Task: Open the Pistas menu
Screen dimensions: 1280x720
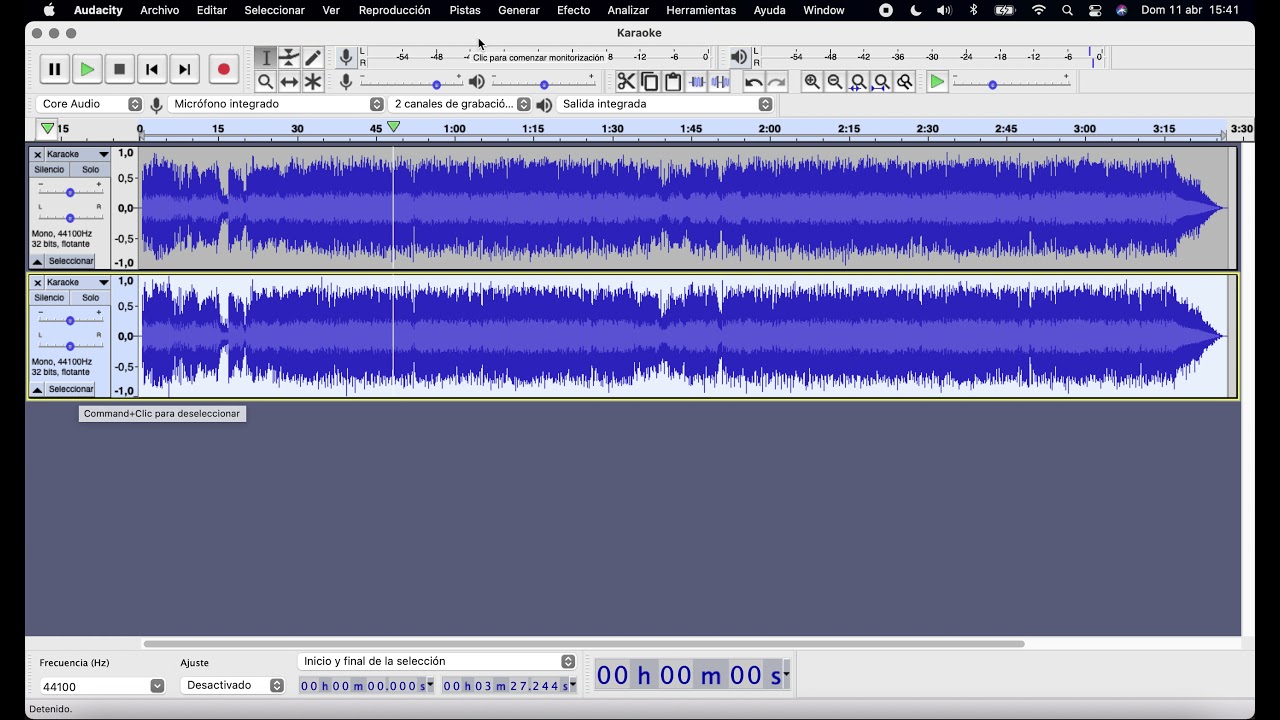Action: click(465, 10)
